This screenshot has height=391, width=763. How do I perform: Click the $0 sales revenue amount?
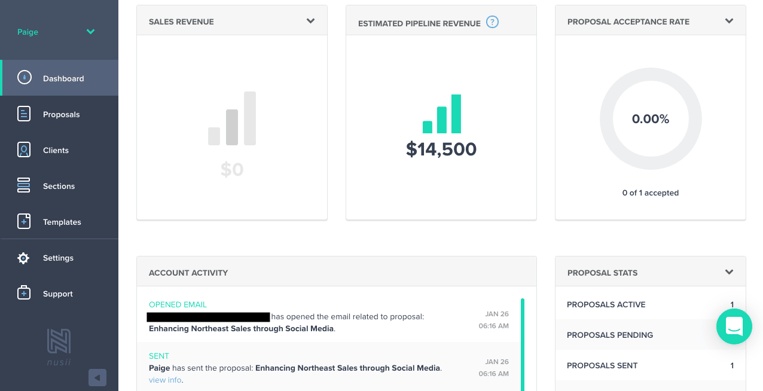pyautogui.click(x=232, y=169)
